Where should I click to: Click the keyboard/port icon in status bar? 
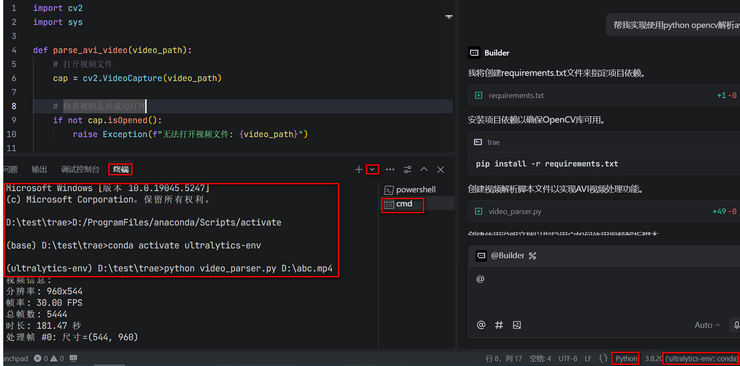[x=73, y=358]
